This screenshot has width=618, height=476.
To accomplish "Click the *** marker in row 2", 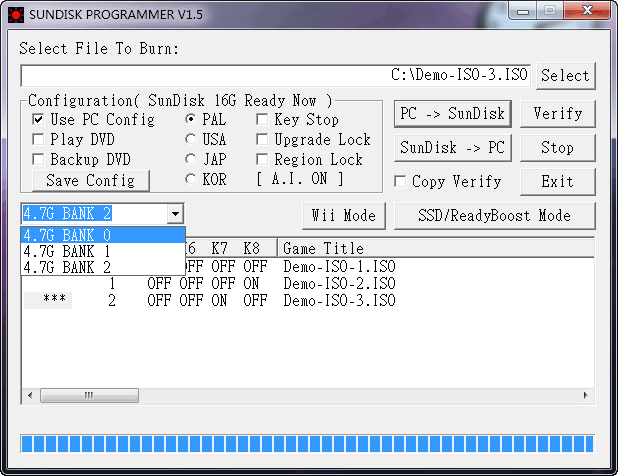I will point(54,300).
